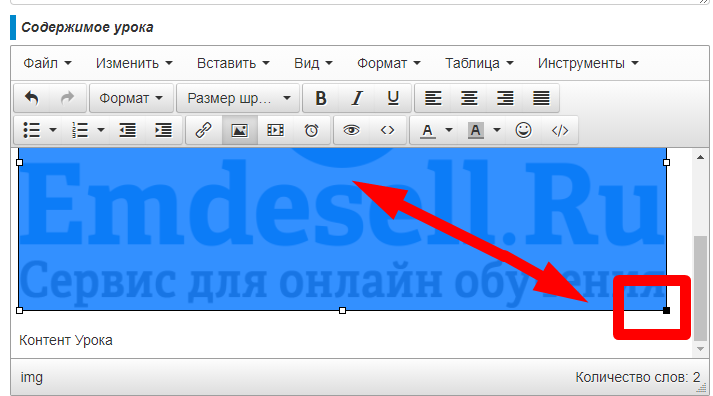Toggle italic formatting
The height and width of the screenshot is (396, 713).
click(x=357, y=98)
